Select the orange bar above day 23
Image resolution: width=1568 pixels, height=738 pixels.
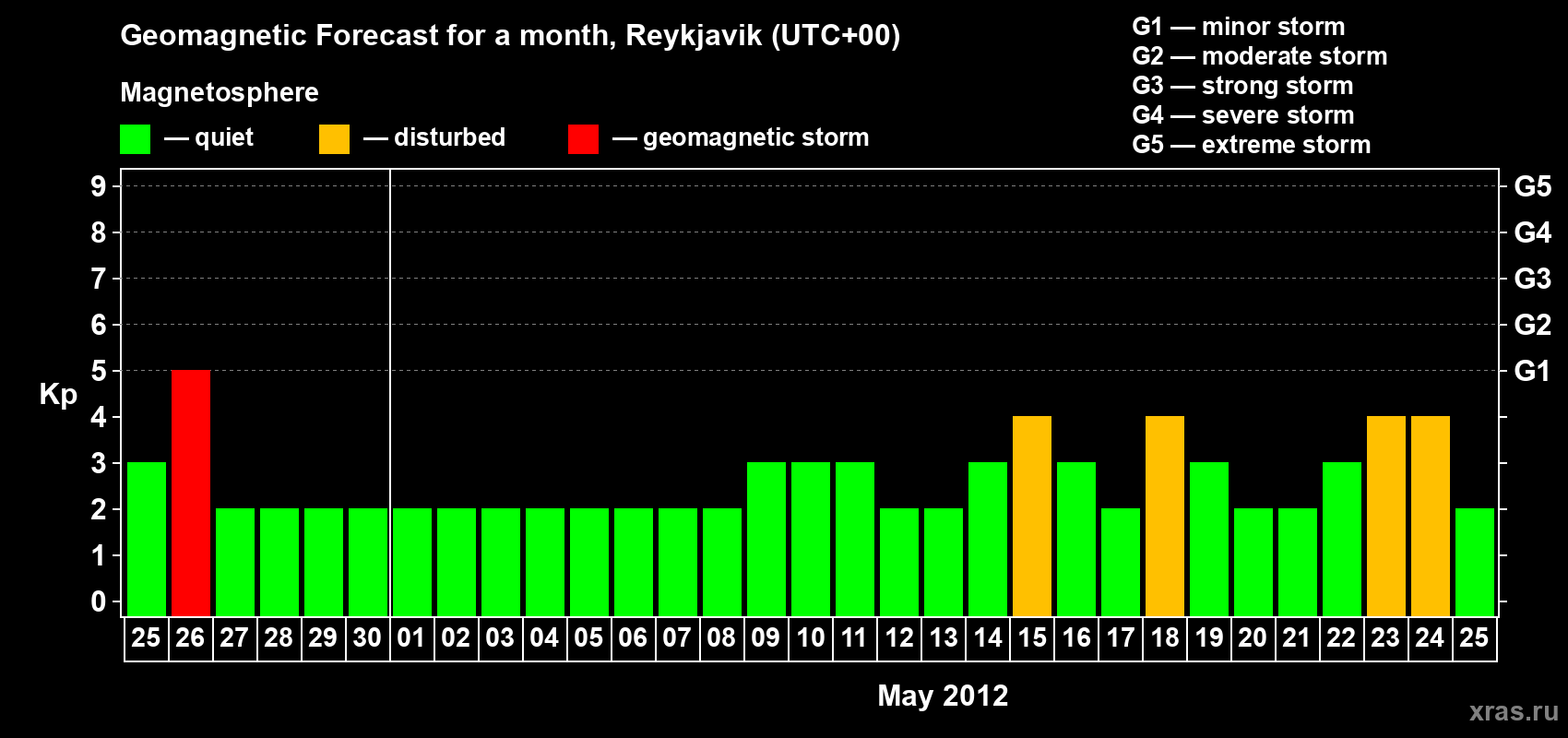coord(1386,516)
